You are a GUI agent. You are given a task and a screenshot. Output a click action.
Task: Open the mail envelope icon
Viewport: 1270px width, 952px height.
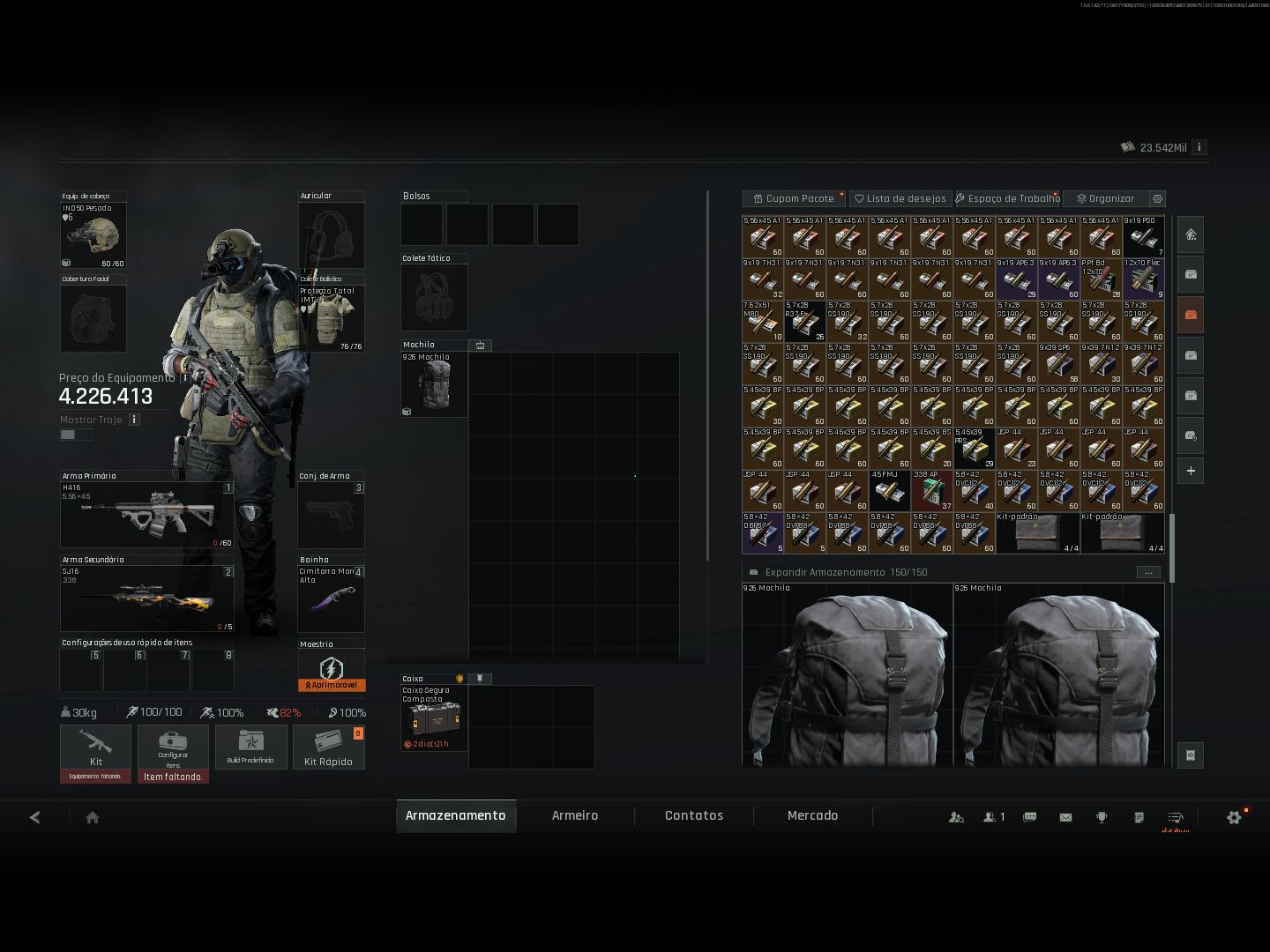tap(1065, 817)
